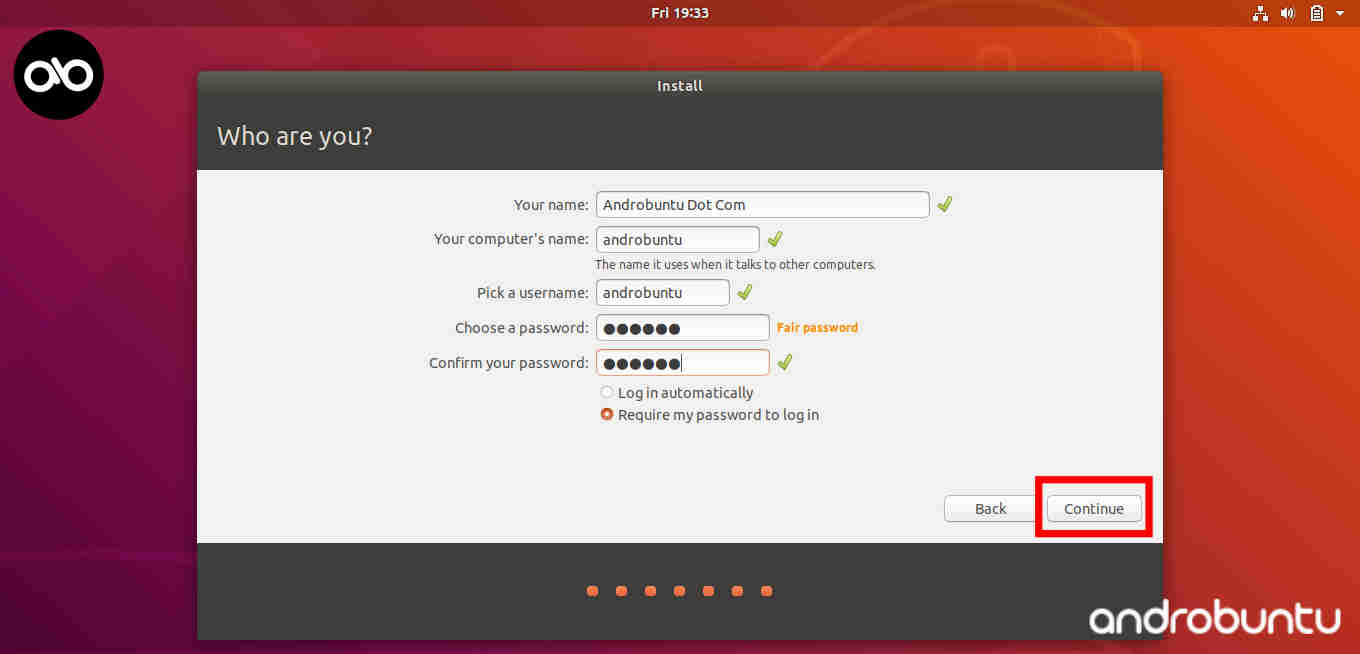Click the checkmark beside computer's name field

pyautogui.click(x=774, y=239)
